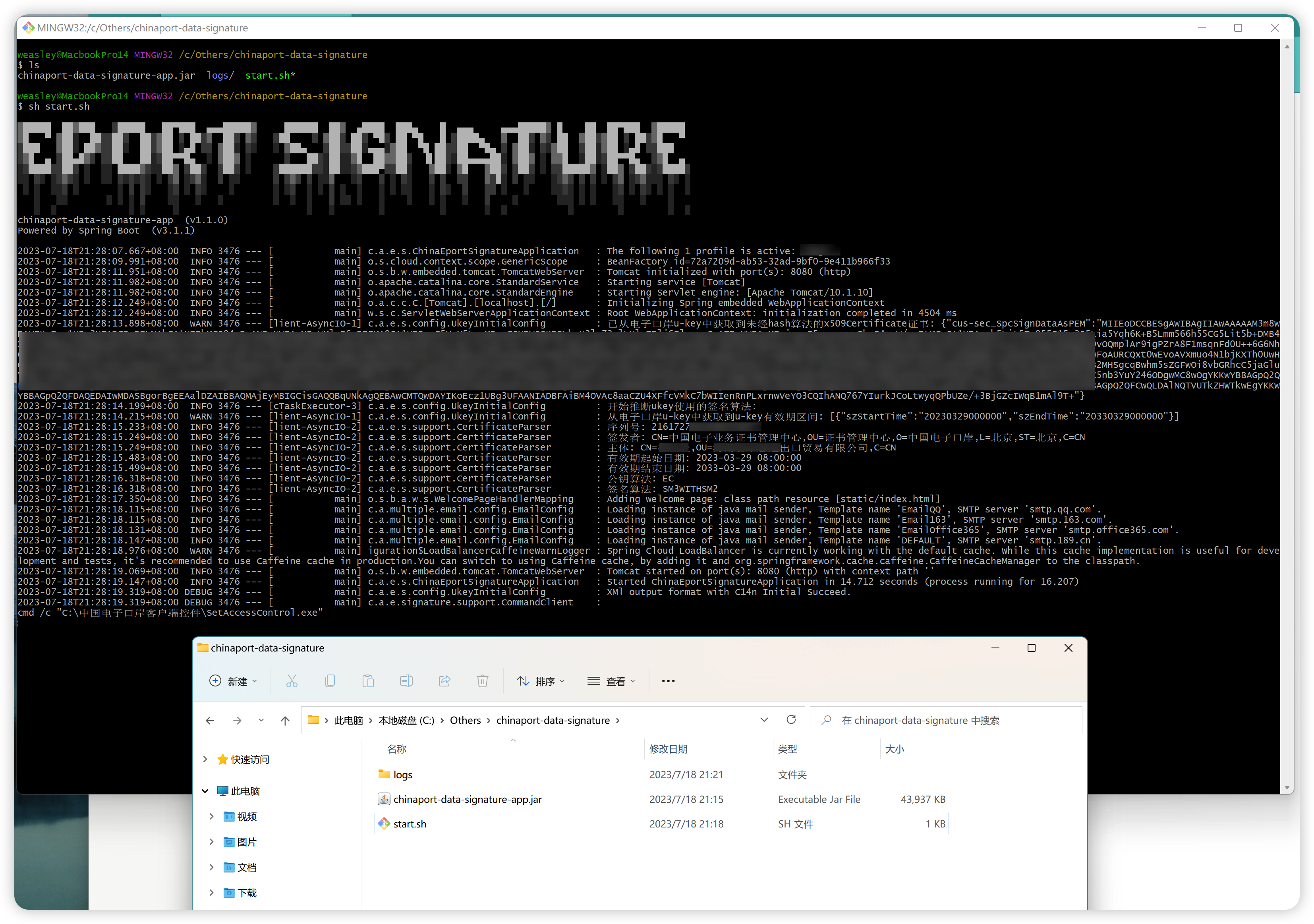Select the start.sh file row

point(410,824)
